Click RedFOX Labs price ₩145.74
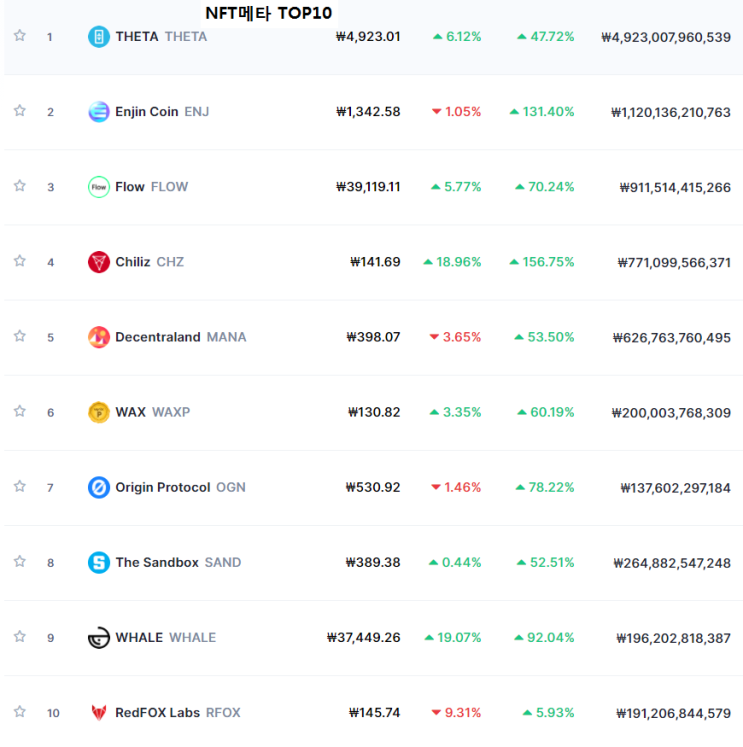 374,713
